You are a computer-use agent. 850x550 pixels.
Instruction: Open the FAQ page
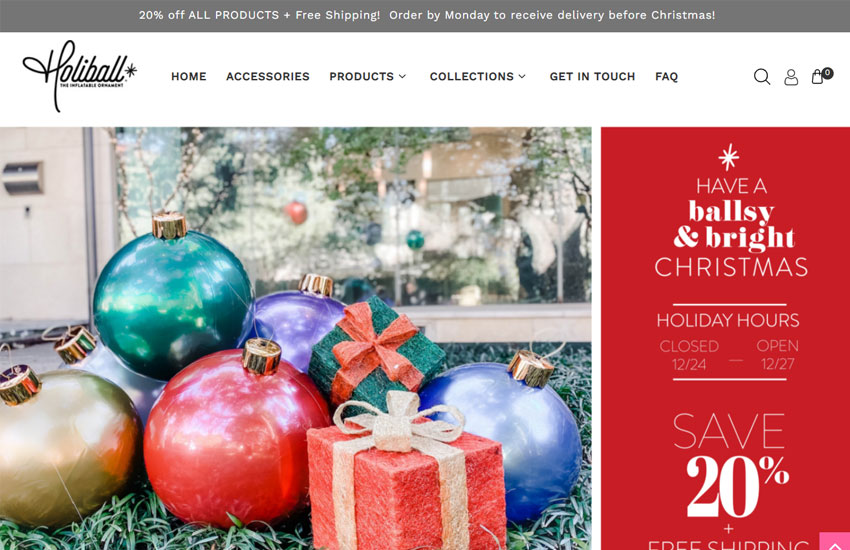click(x=666, y=76)
